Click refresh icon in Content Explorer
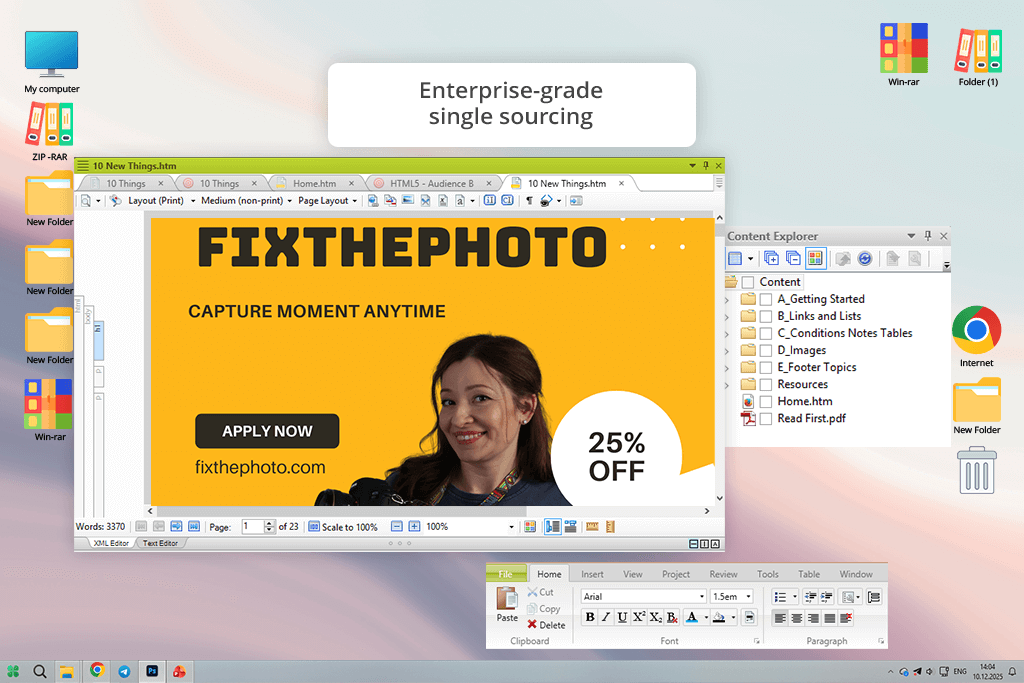 pos(865,259)
